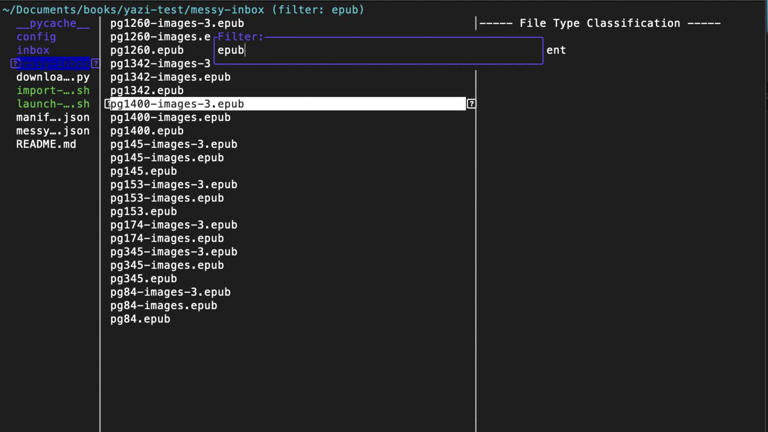Select pg345.epub file

coord(143,279)
